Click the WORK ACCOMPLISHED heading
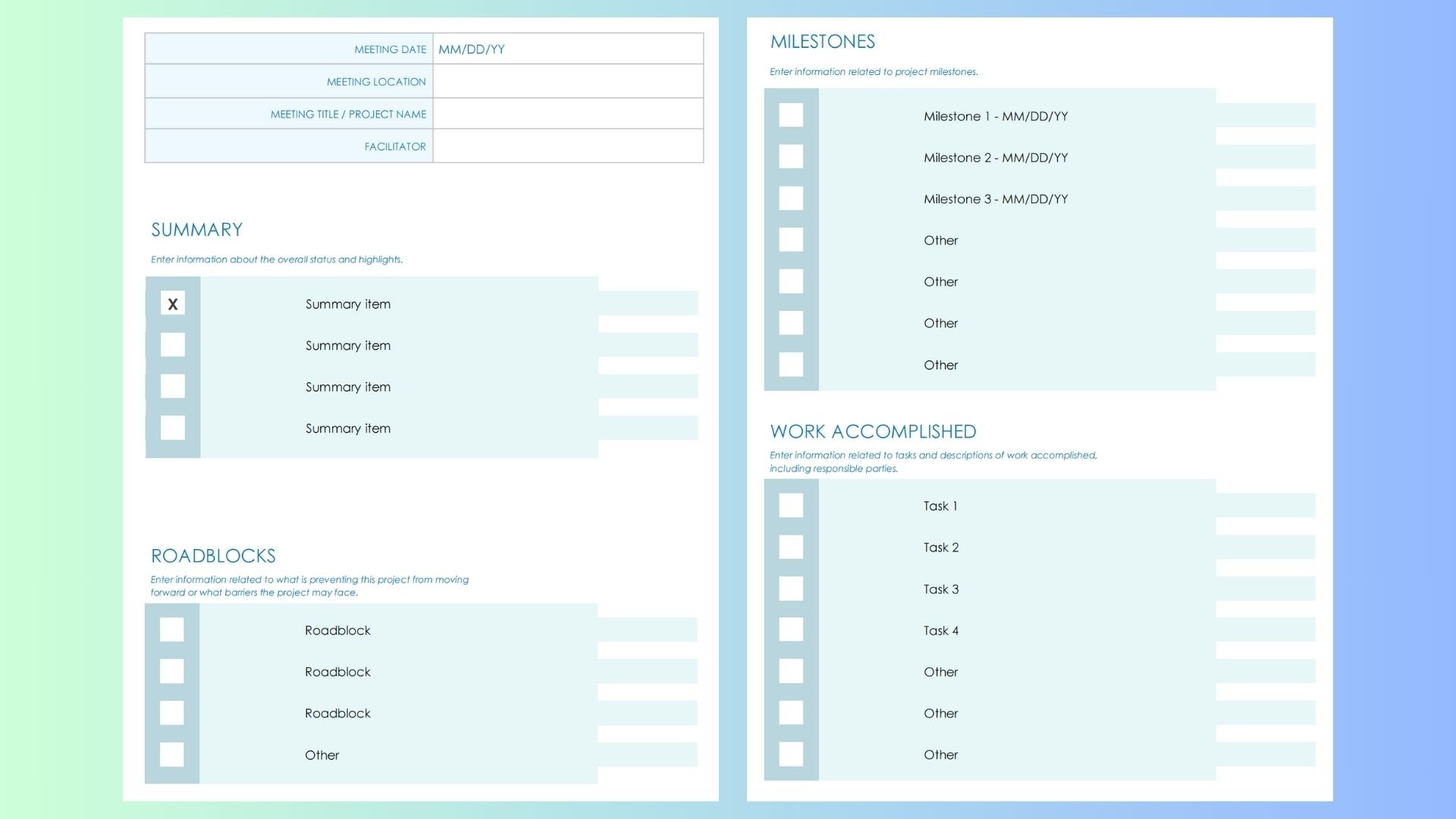 (x=873, y=431)
